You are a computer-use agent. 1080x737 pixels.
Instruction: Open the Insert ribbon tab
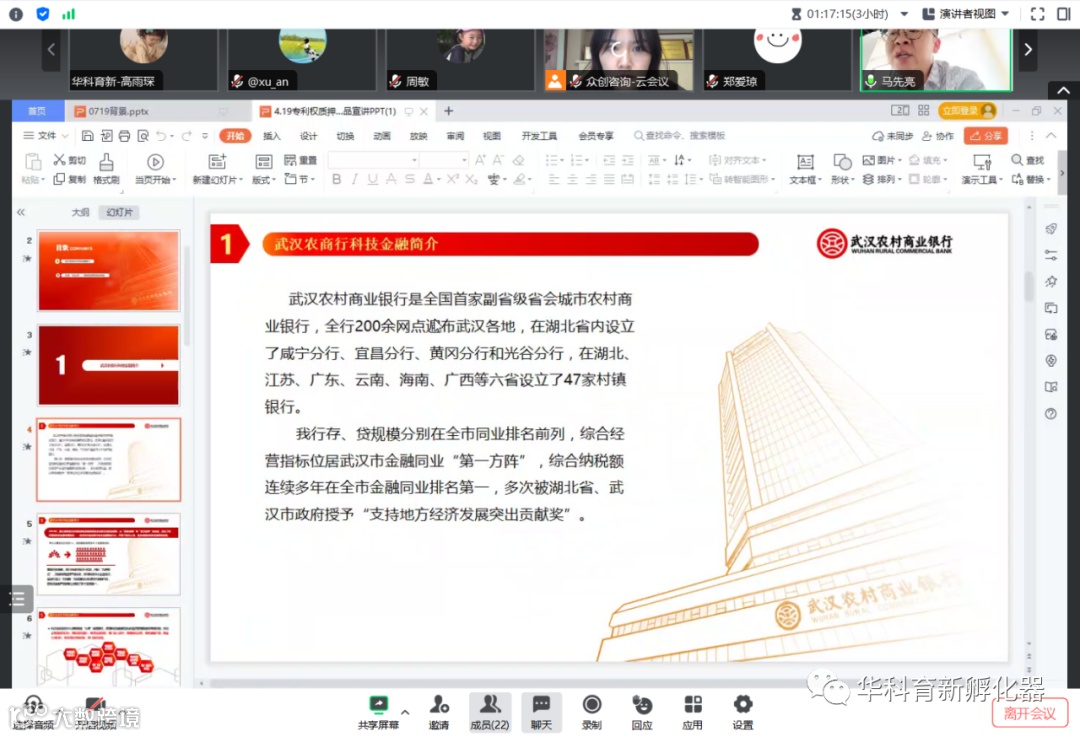272,136
